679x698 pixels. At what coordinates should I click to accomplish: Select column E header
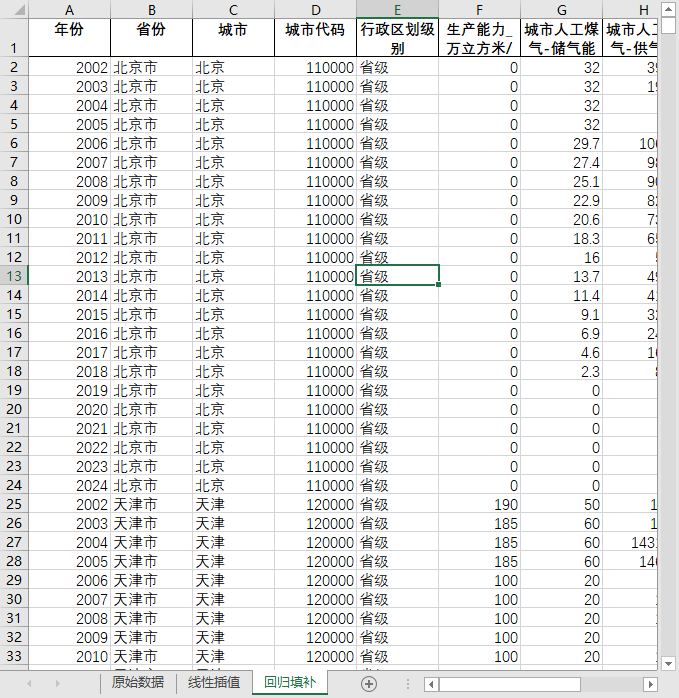[x=397, y=10]
